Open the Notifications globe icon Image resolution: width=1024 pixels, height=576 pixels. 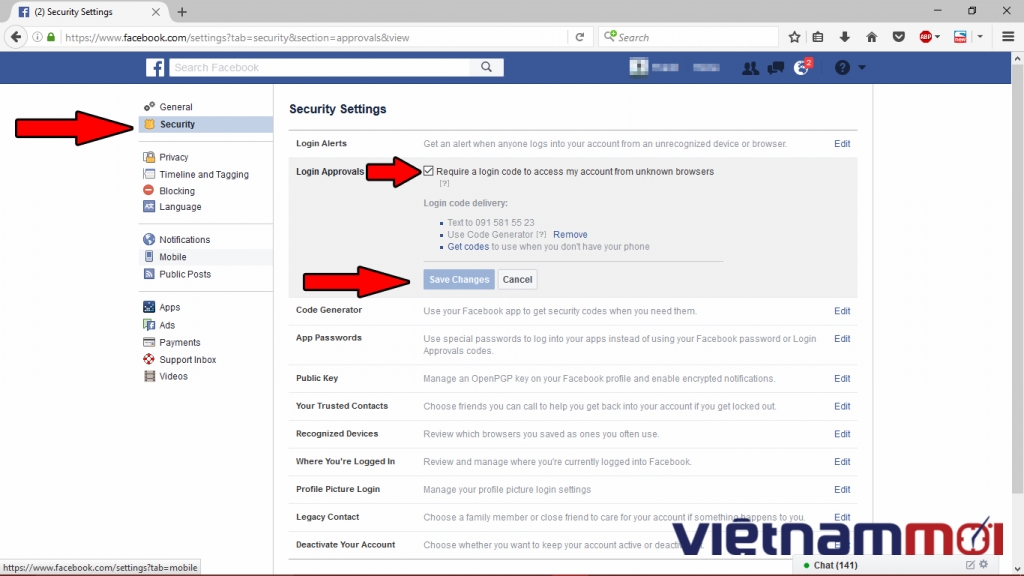tap(801, 67)
